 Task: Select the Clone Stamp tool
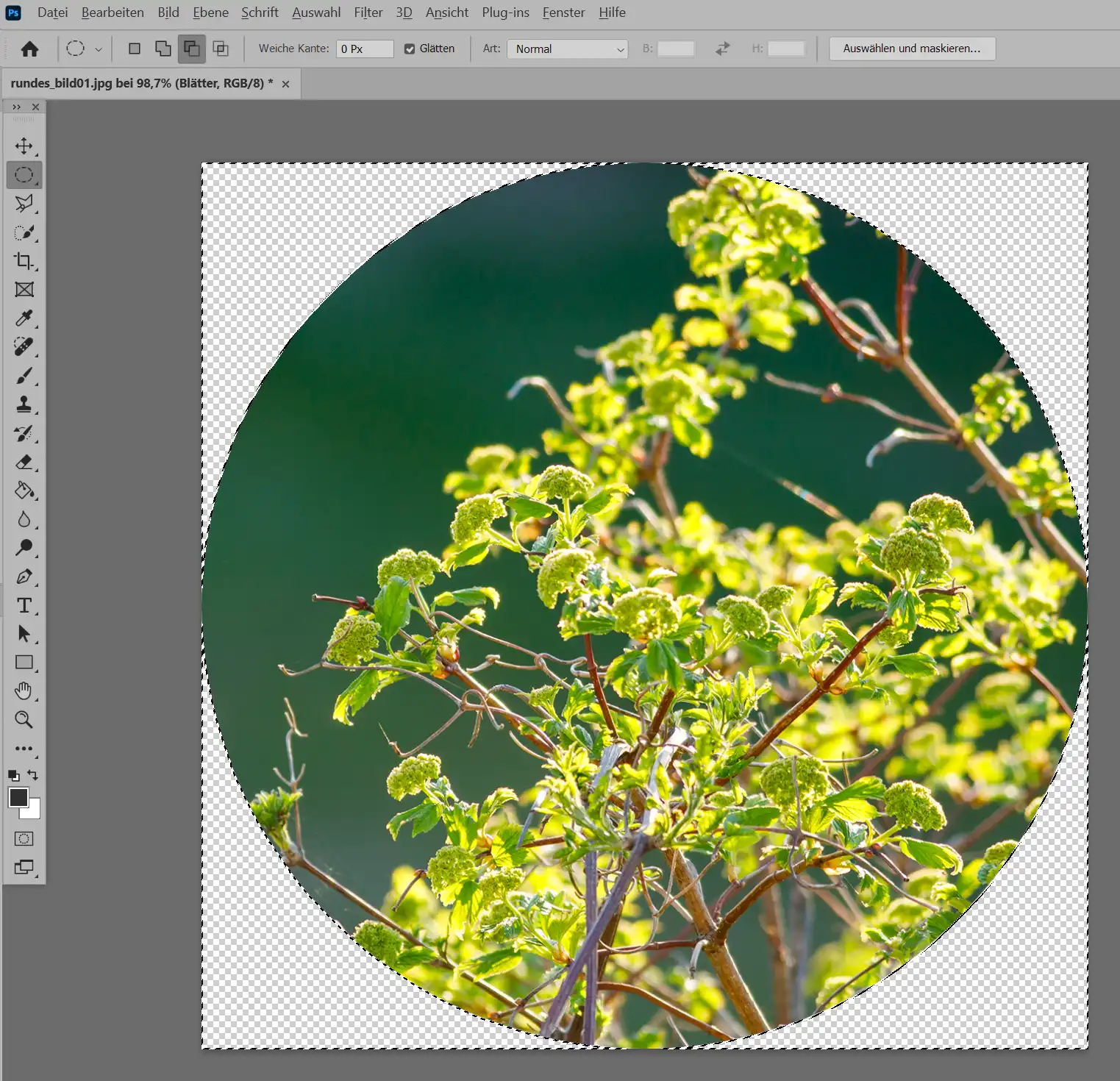point(24,404)
